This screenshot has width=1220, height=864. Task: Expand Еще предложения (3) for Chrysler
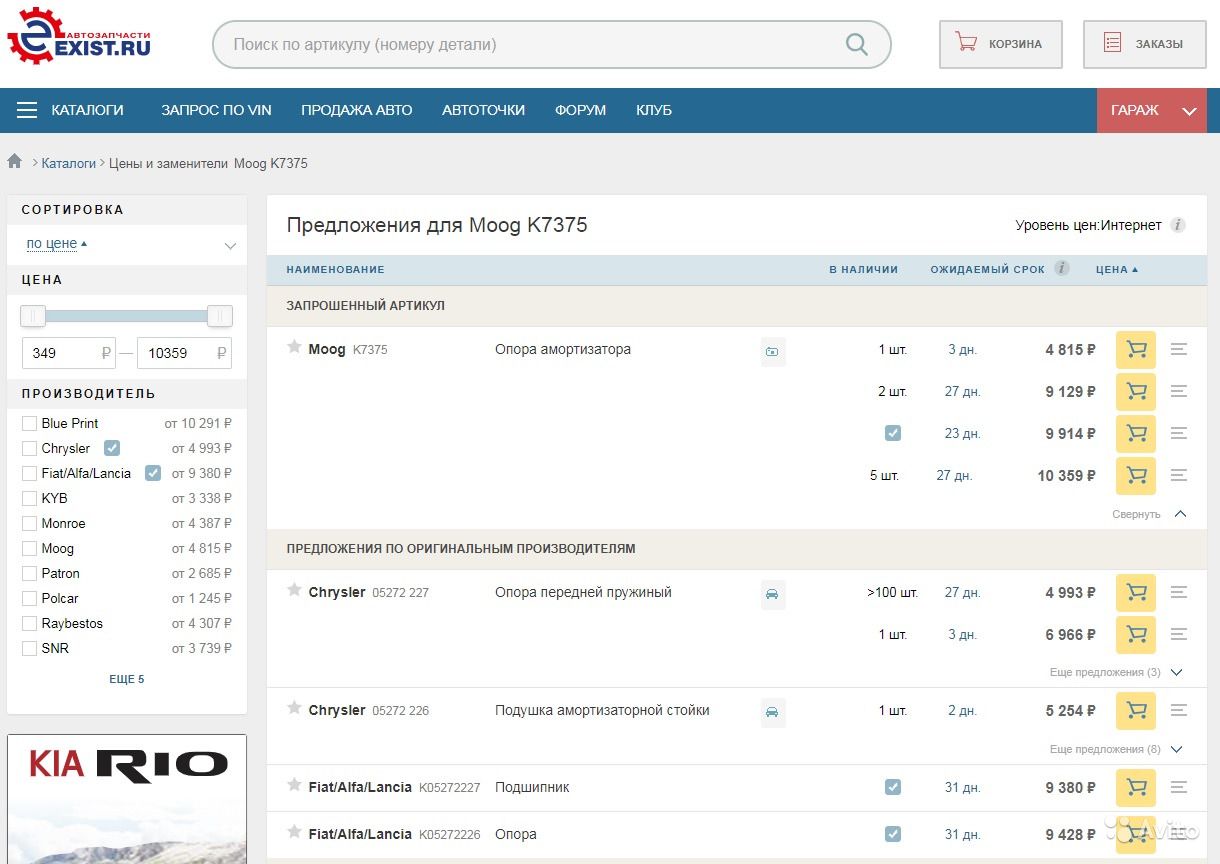click(1116, 672)
